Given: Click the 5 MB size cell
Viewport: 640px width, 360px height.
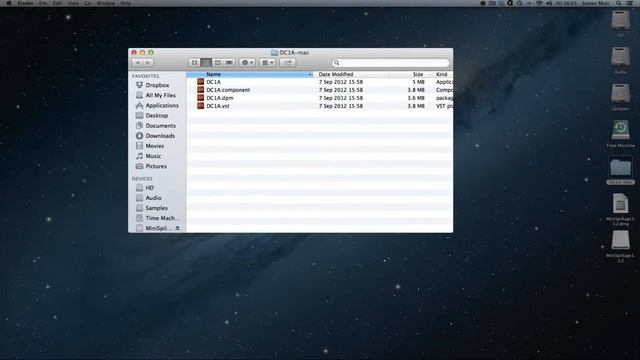Looking at the screenshot, I should click(418, 82).
